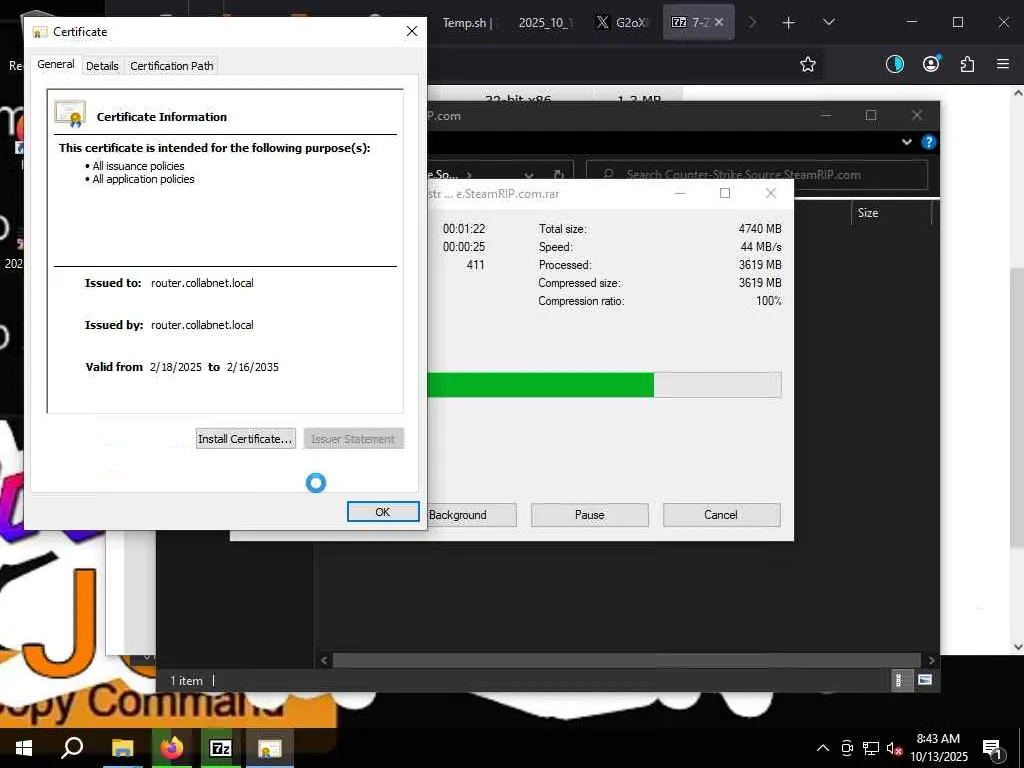Click the muted volume tray icon
This screenshot has width=1024, height=768.
tap(894, 748)
